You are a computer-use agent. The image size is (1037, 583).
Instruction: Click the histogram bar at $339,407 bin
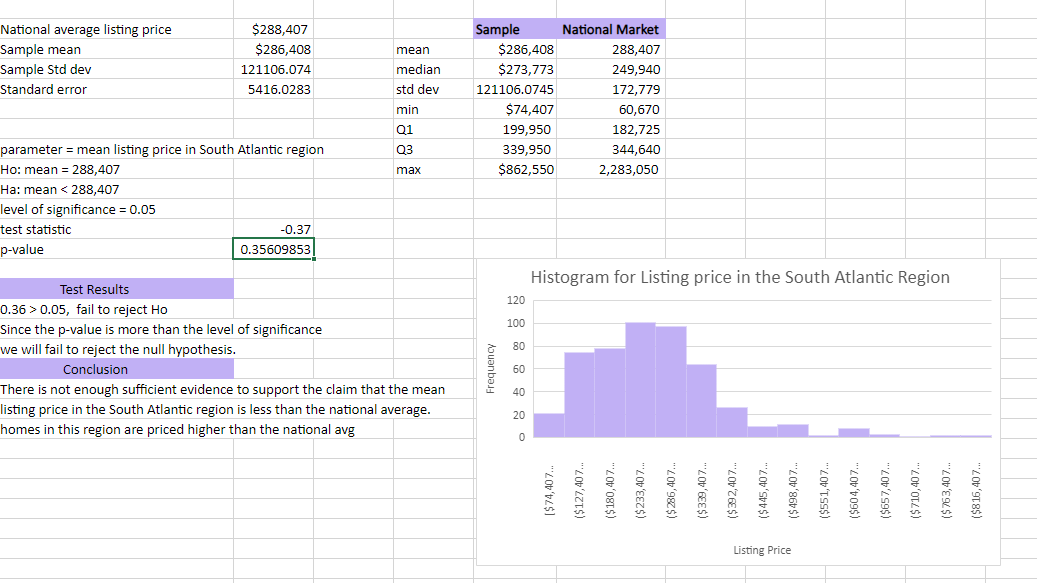701,401
